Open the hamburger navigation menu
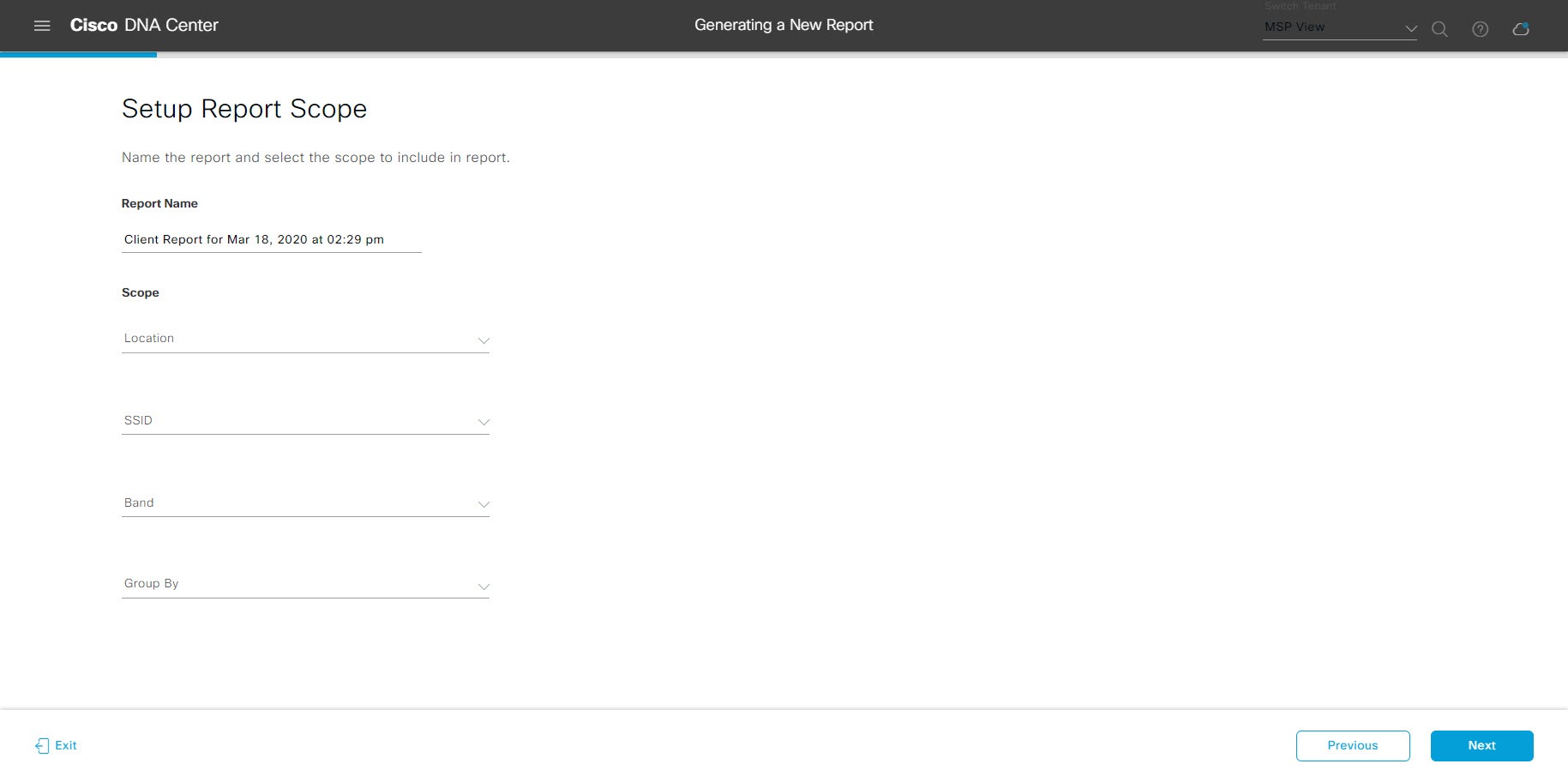Viewport: 1568px width, 782px height. pyautogui.click(x=42, y=26)
